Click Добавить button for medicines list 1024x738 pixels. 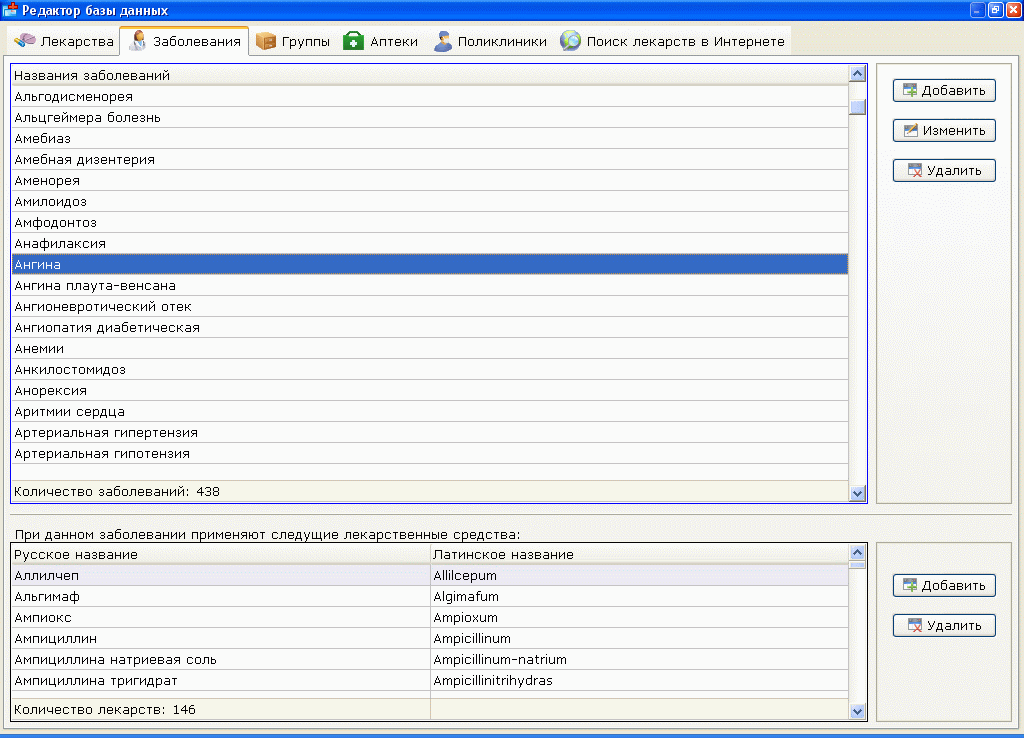[x=944, y=585]
